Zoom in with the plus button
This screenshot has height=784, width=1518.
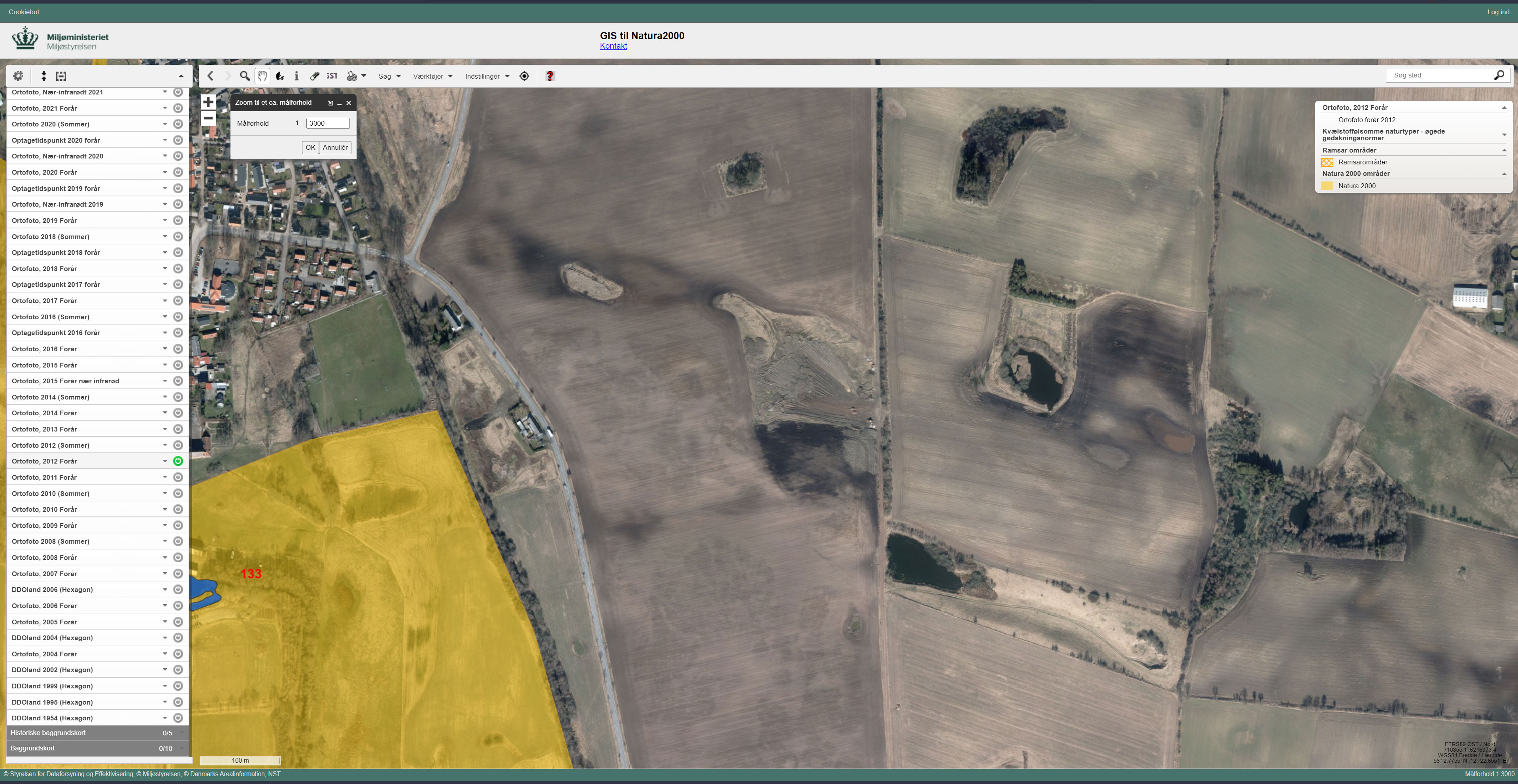tap(208, 102)
